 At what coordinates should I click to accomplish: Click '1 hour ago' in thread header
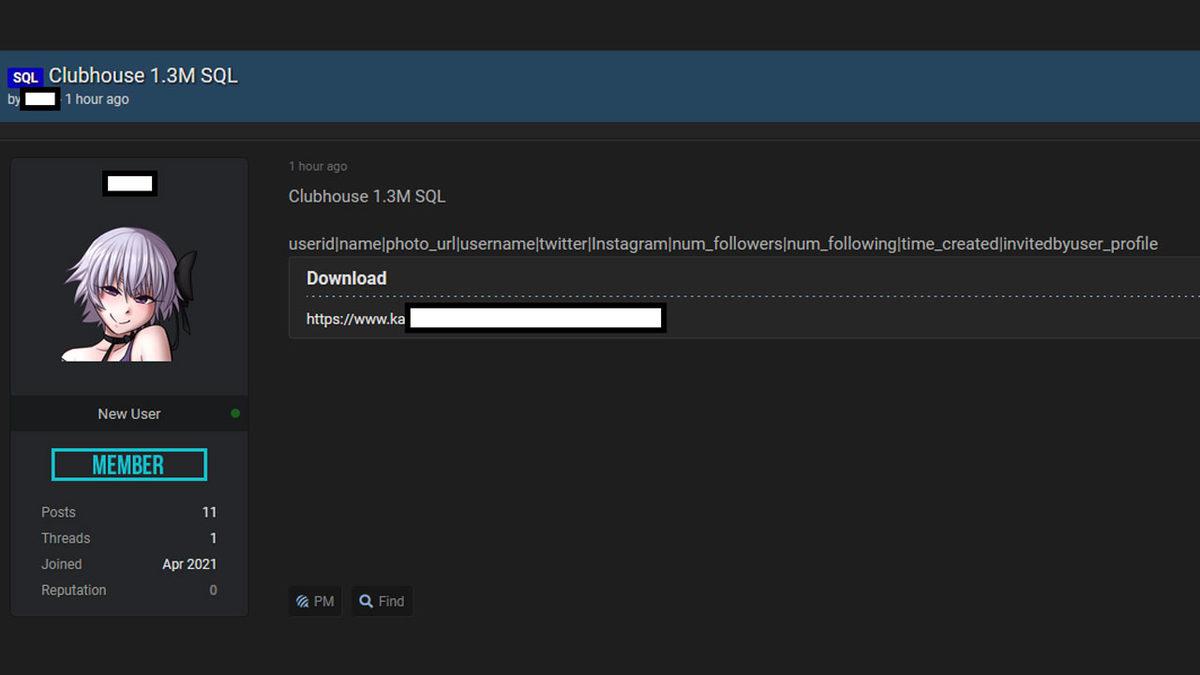tap(97, 99)
